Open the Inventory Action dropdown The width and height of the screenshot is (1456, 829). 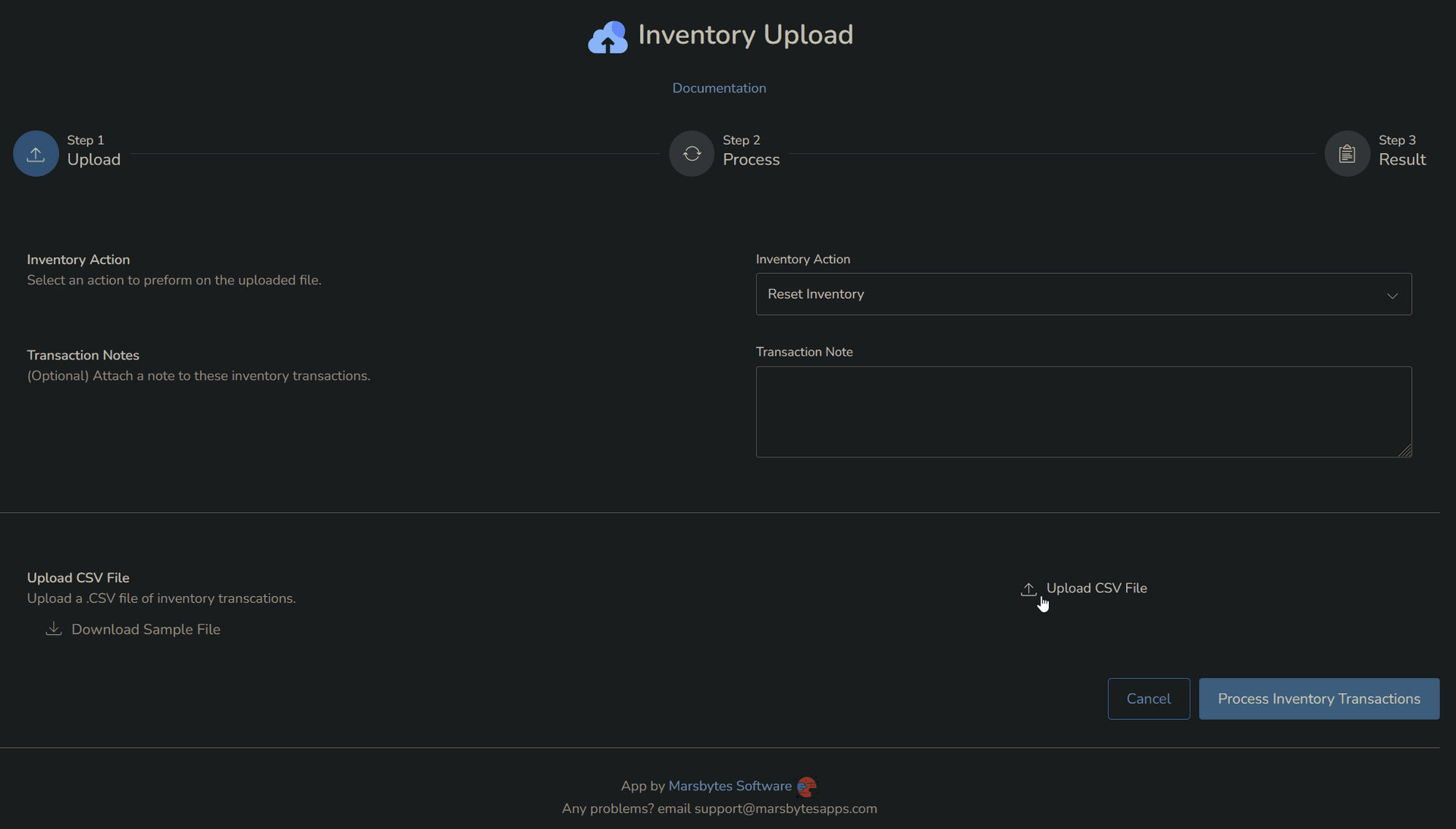pyautogui.click(x=1083, y=294)
